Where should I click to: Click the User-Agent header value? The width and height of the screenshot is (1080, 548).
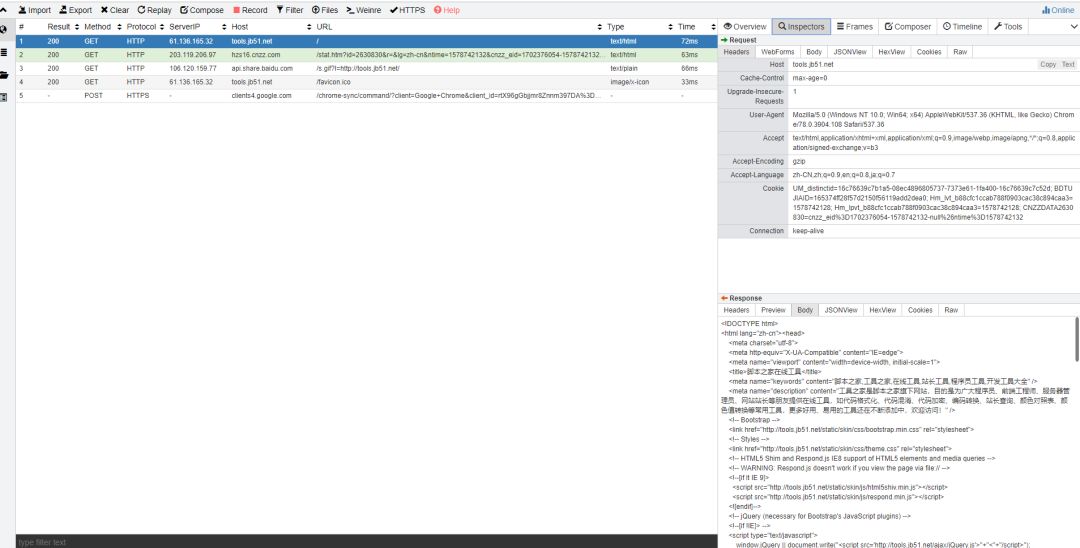point(933,119)
